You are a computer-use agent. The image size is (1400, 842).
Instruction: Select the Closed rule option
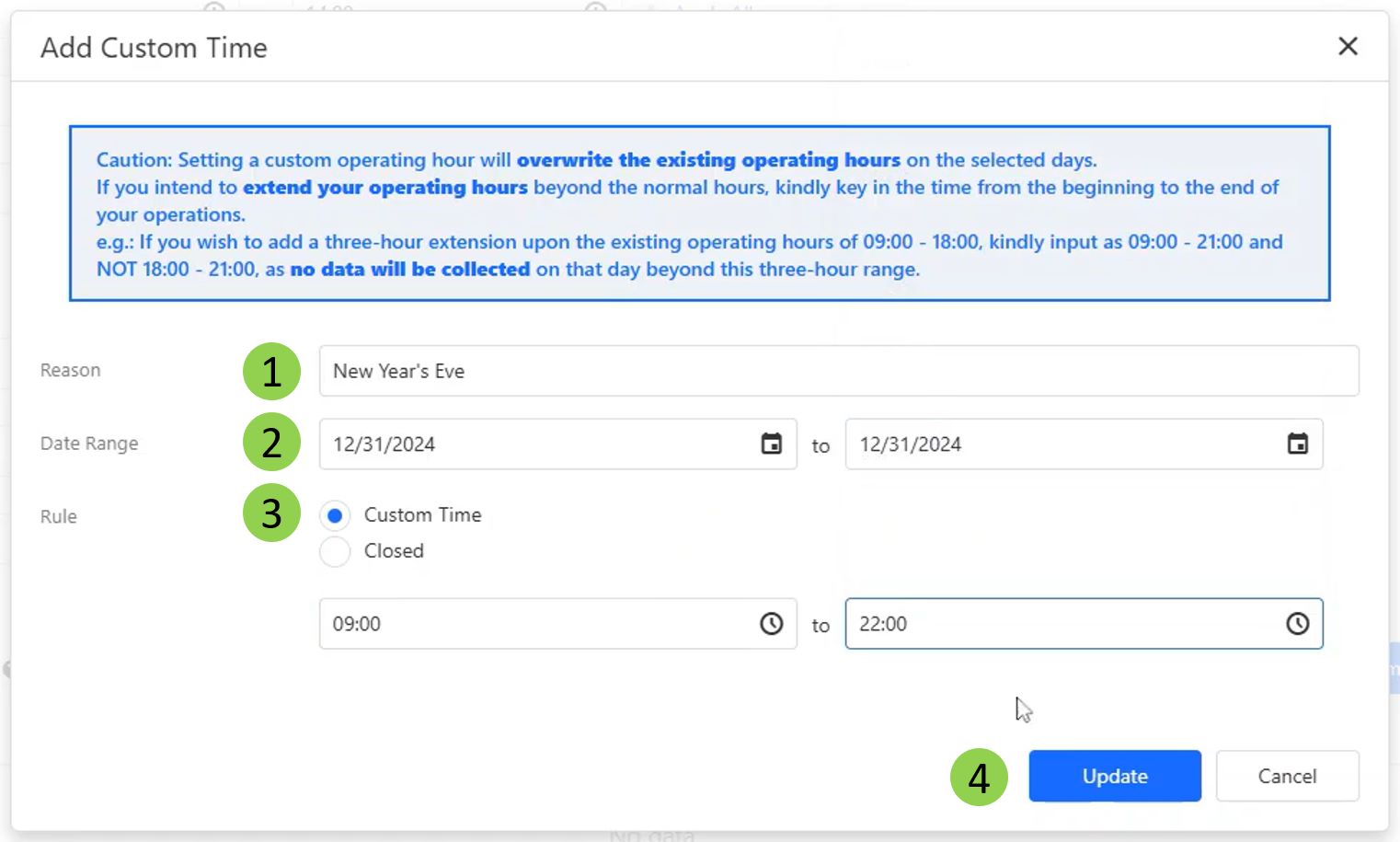pyautogui.click(x=335, y=551)
